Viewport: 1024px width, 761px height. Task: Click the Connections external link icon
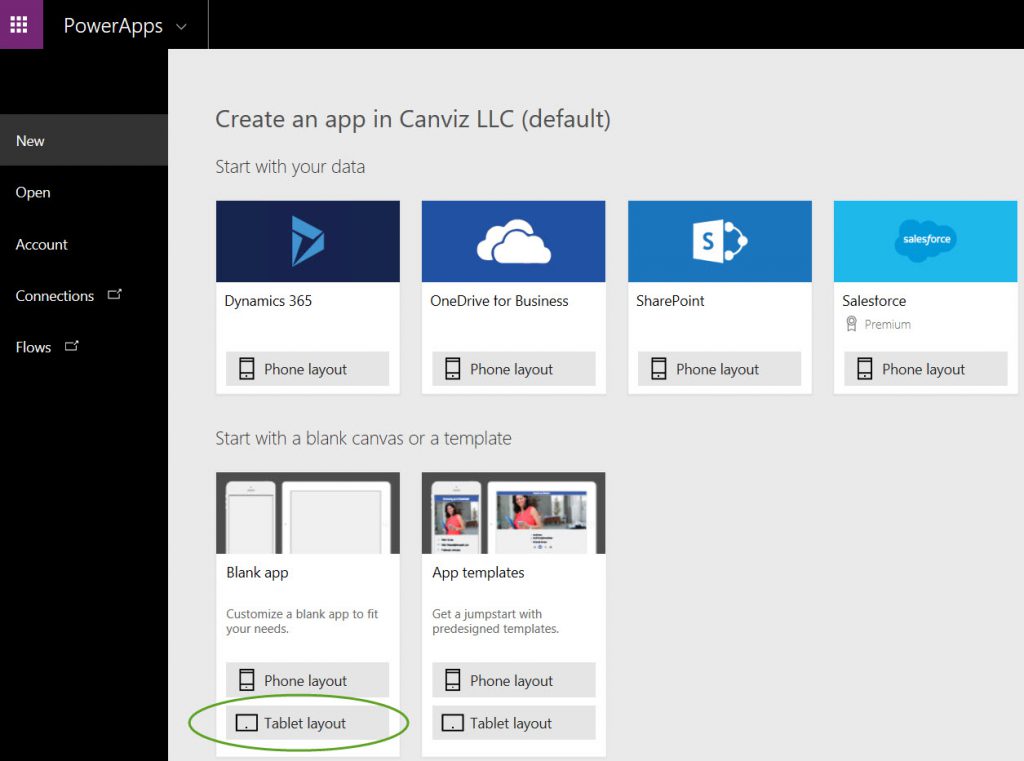(114, 295)
